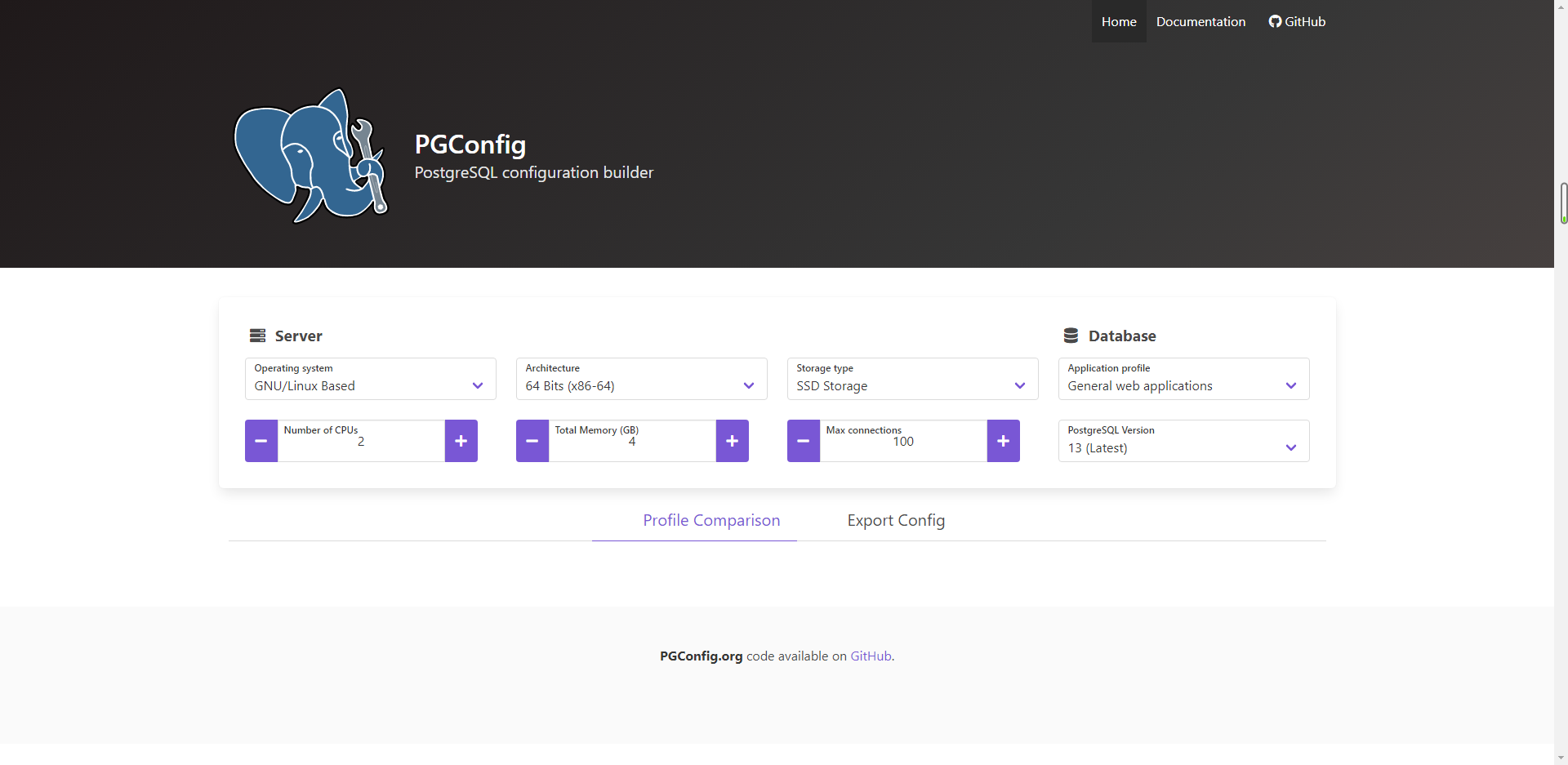The image size is (1568, 765).
Task: Decrease Number of CPUs with minus button
Action: [x=261, y=441]
